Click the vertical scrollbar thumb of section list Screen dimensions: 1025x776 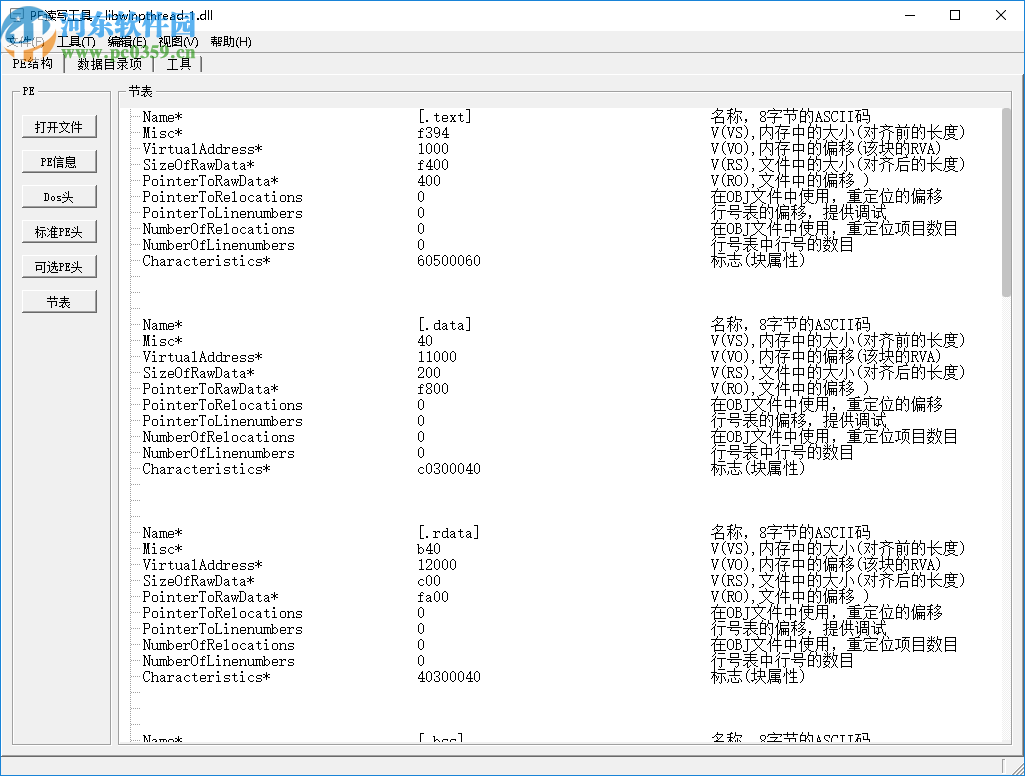point(1006,202)
